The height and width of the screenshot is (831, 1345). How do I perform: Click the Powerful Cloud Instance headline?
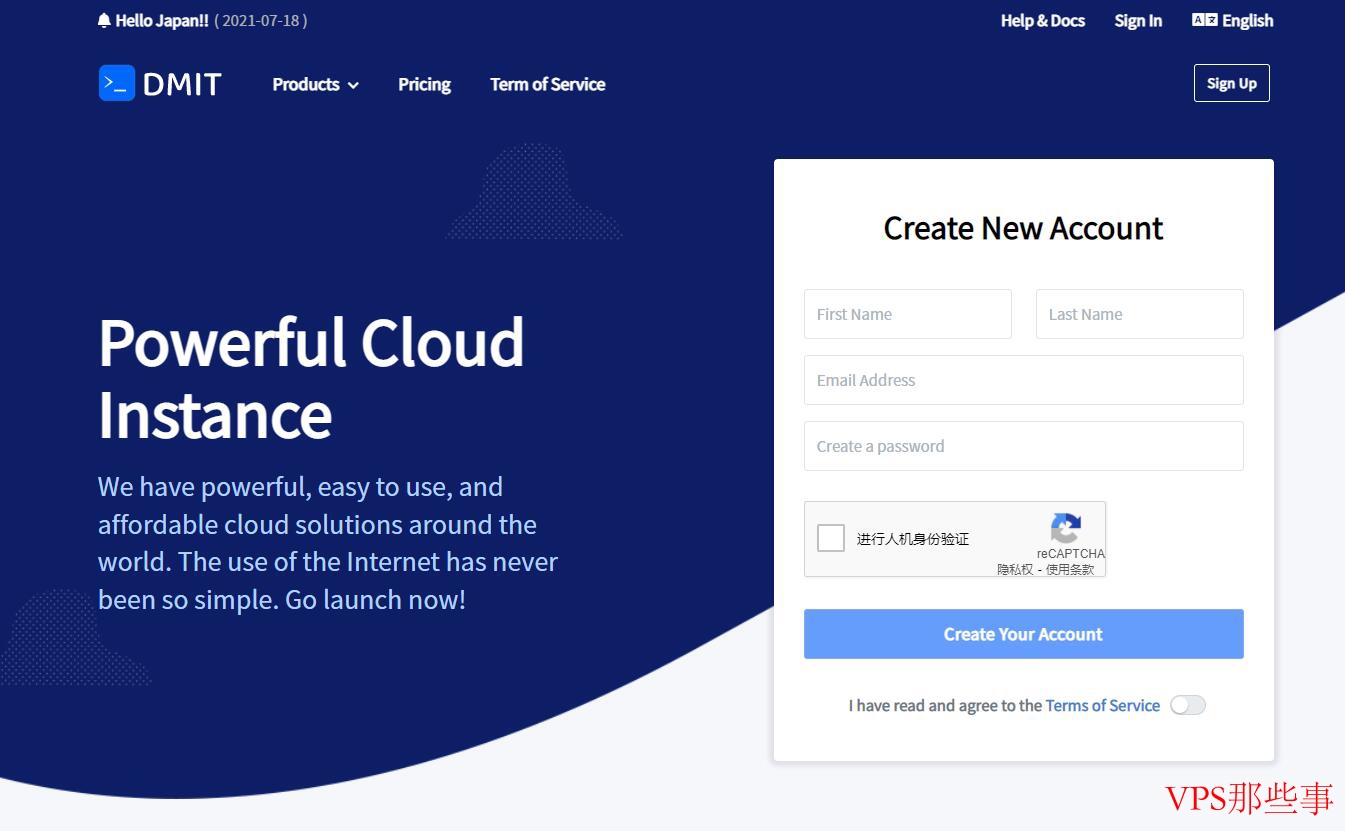(x=311, y=378)
